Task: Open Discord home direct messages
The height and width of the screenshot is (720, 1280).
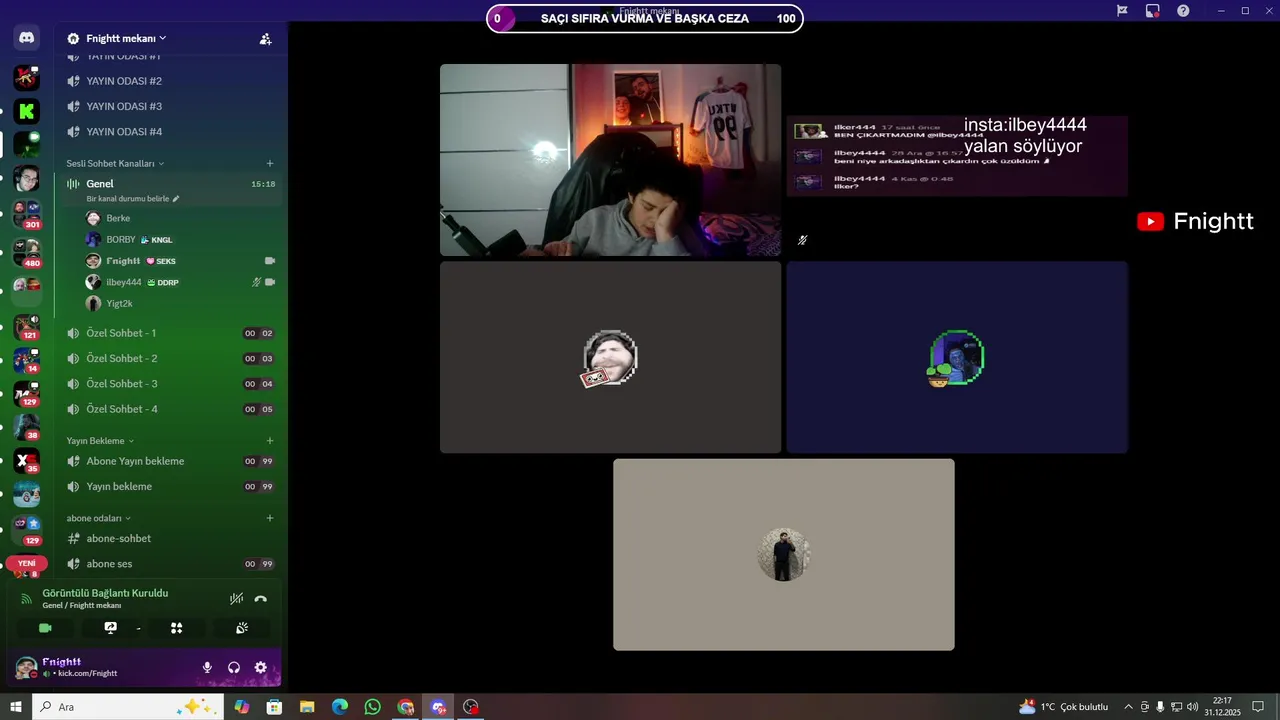Action: click(x=27, y=39)
